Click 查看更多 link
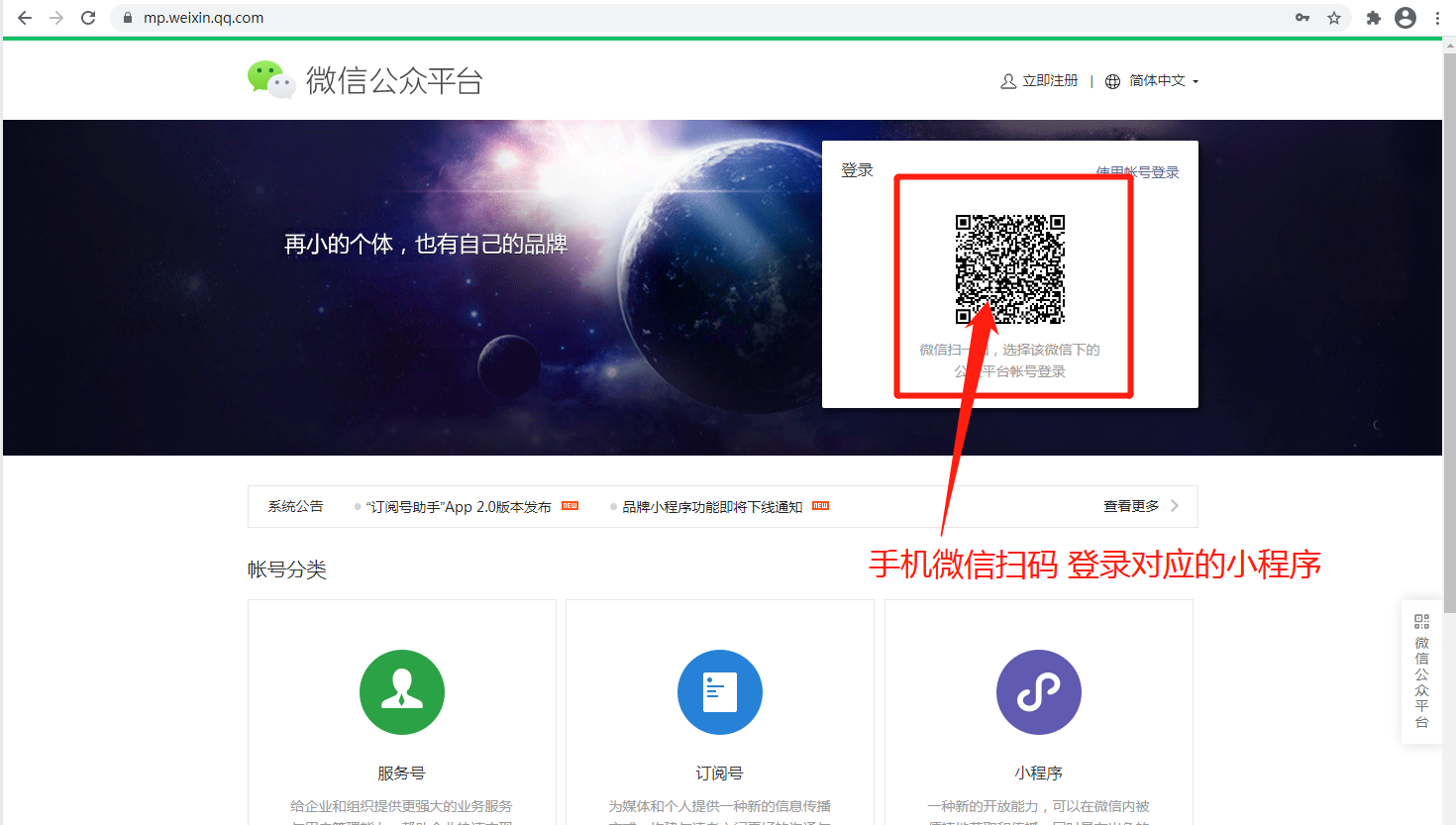This screenshot has height=825, width=1456. tap(1131, 506)
